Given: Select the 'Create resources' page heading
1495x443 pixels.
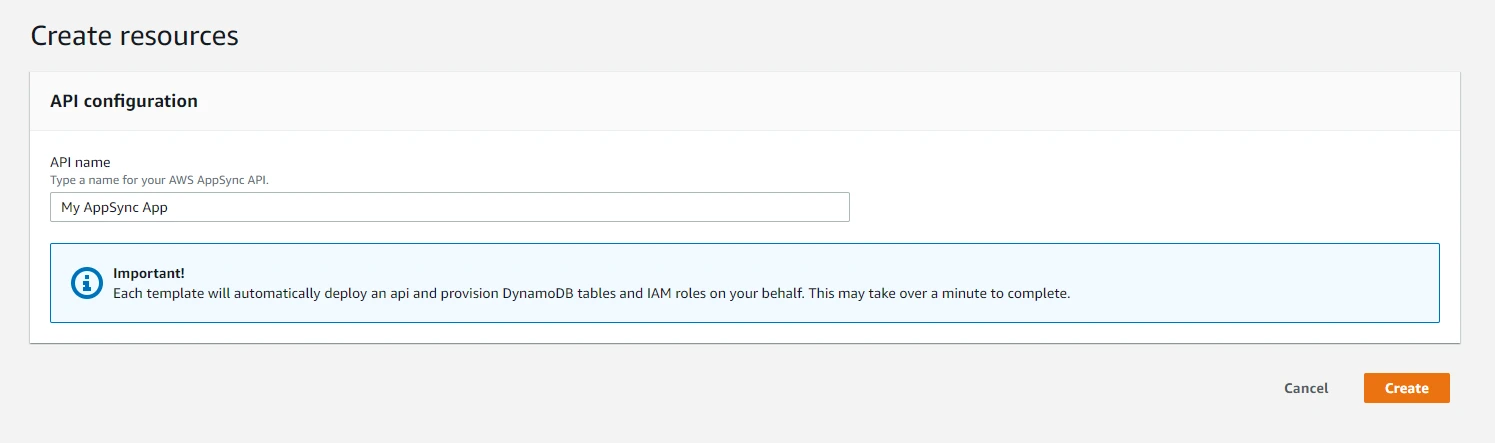Looking at the screenshot, I should click(x=135, y=36).
